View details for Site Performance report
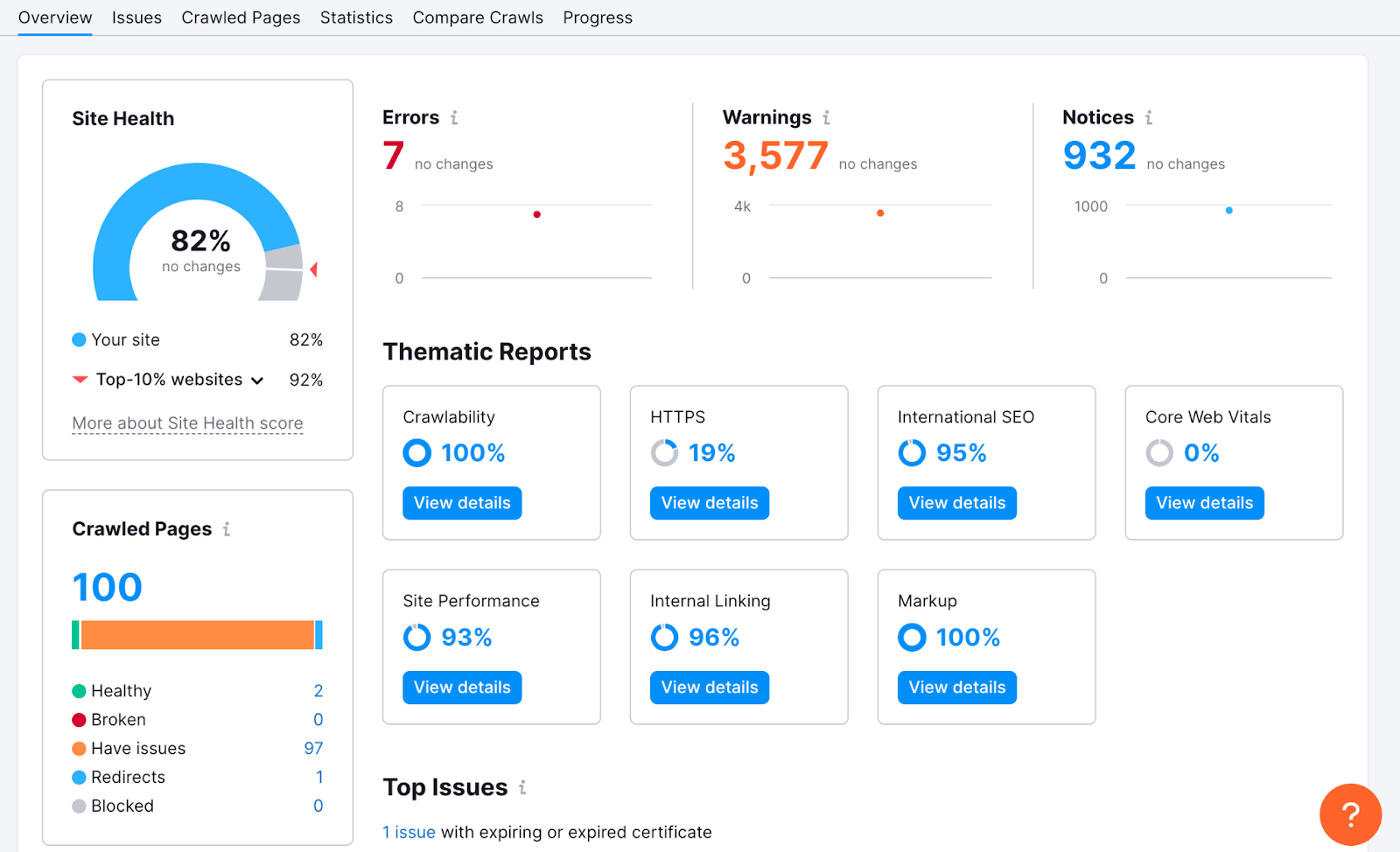1400x852 pixels. 462,688
